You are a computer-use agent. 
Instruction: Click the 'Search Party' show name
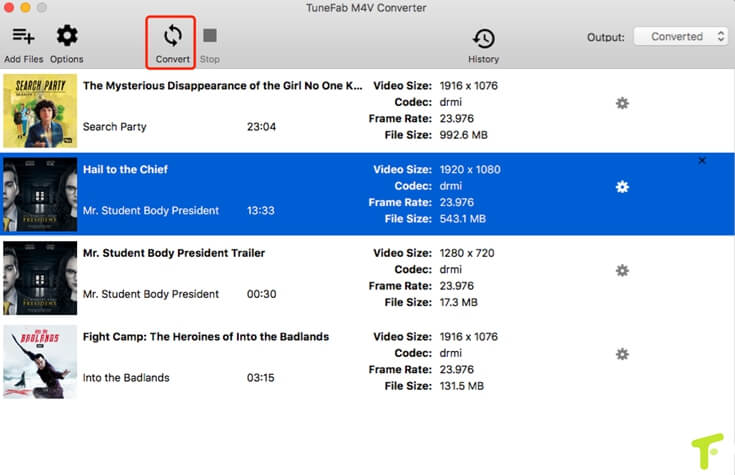(114, 127)
